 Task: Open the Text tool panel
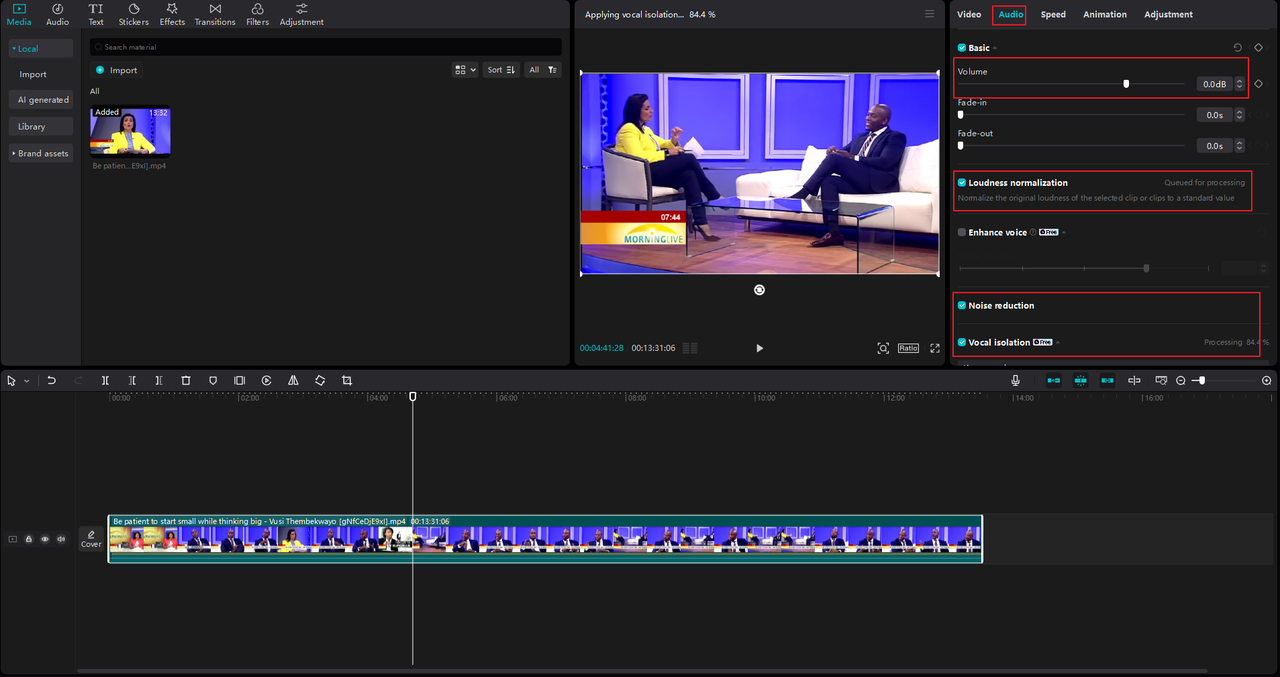[96, 14]
